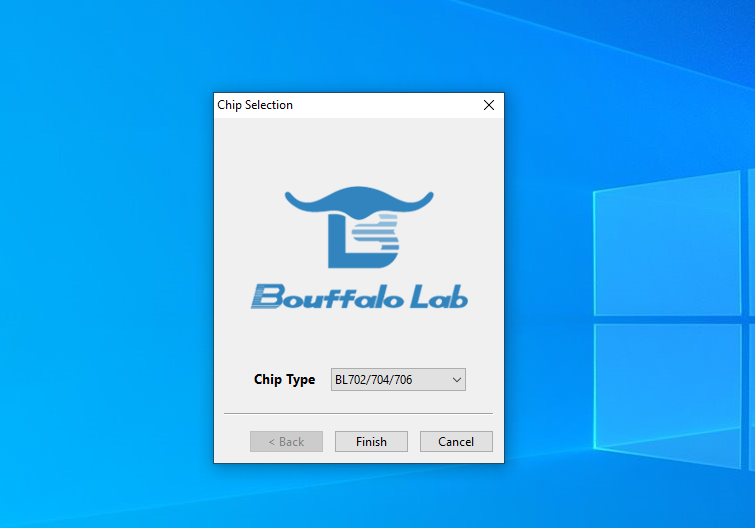Cancel the chip selection dialog
The width and height of the screenshot is (755, 528).
click(456, 441)
